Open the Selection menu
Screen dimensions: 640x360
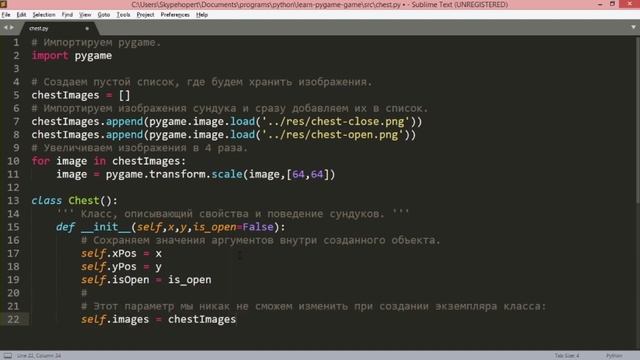click(44, 15)
